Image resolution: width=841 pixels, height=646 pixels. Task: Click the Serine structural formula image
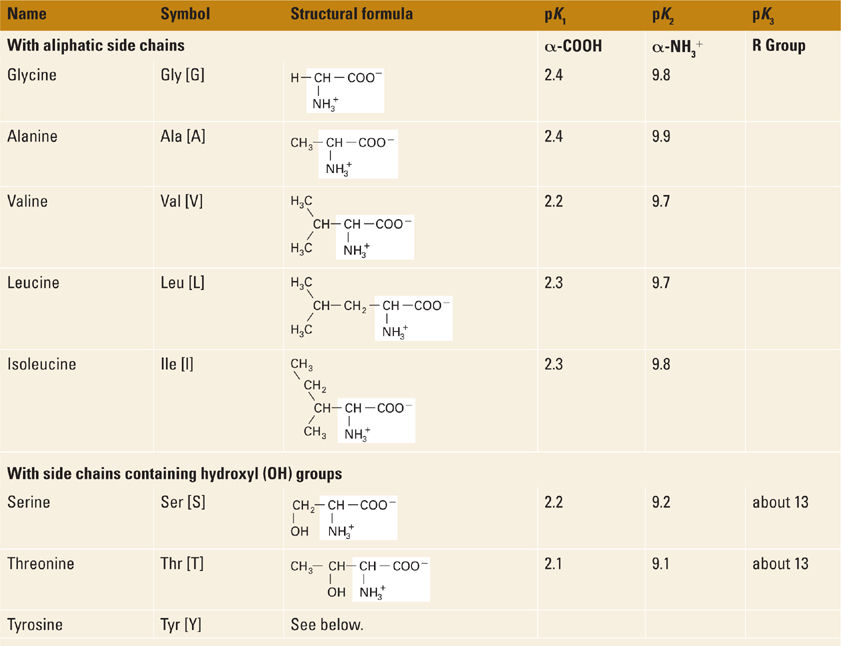343,516
